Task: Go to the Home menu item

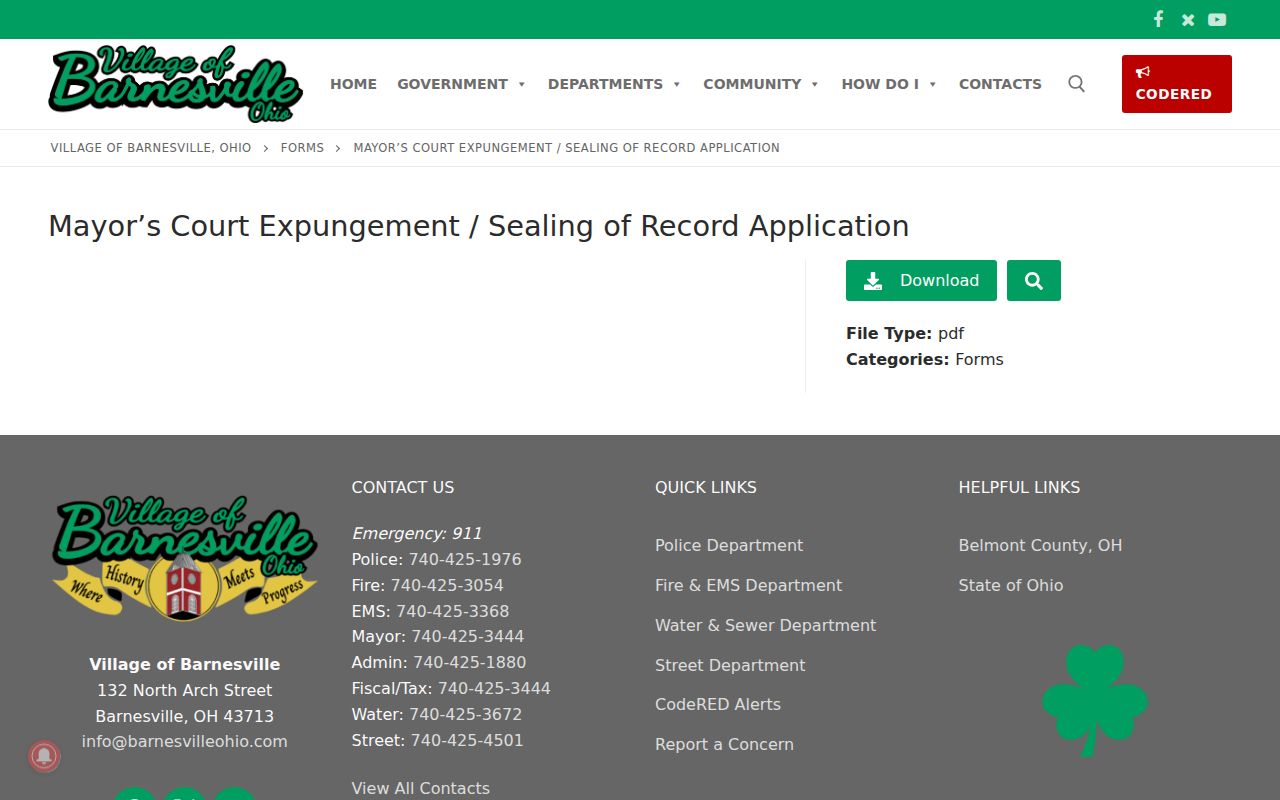Action: (x=354, y=84)
